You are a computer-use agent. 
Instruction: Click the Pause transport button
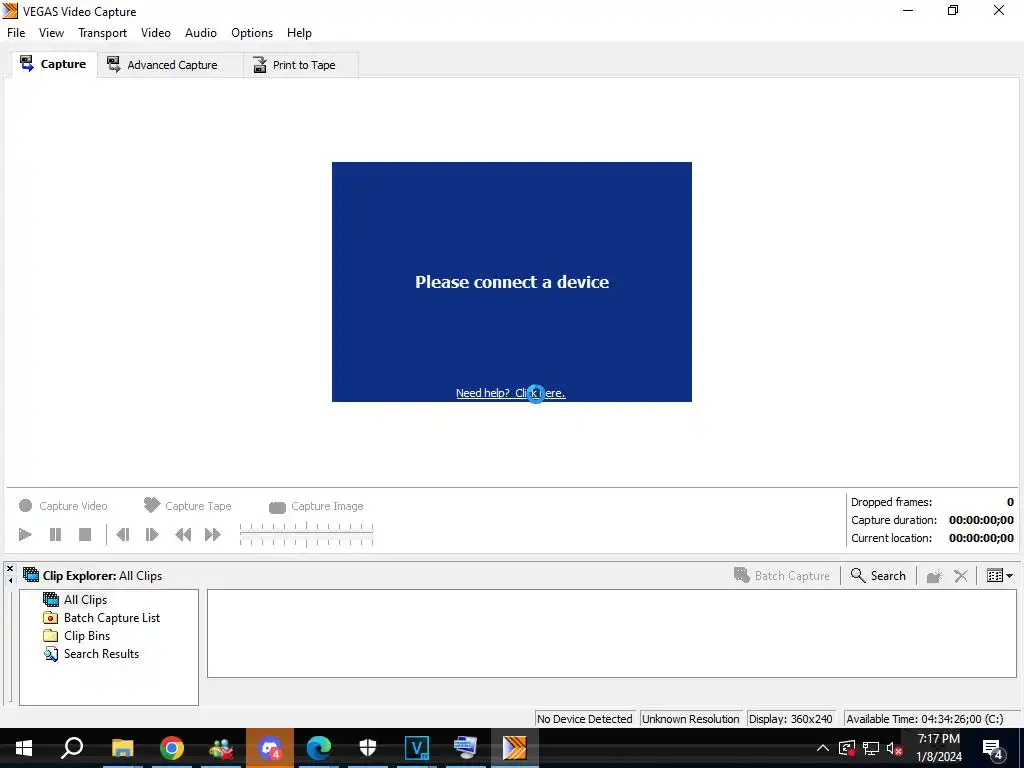56,535
